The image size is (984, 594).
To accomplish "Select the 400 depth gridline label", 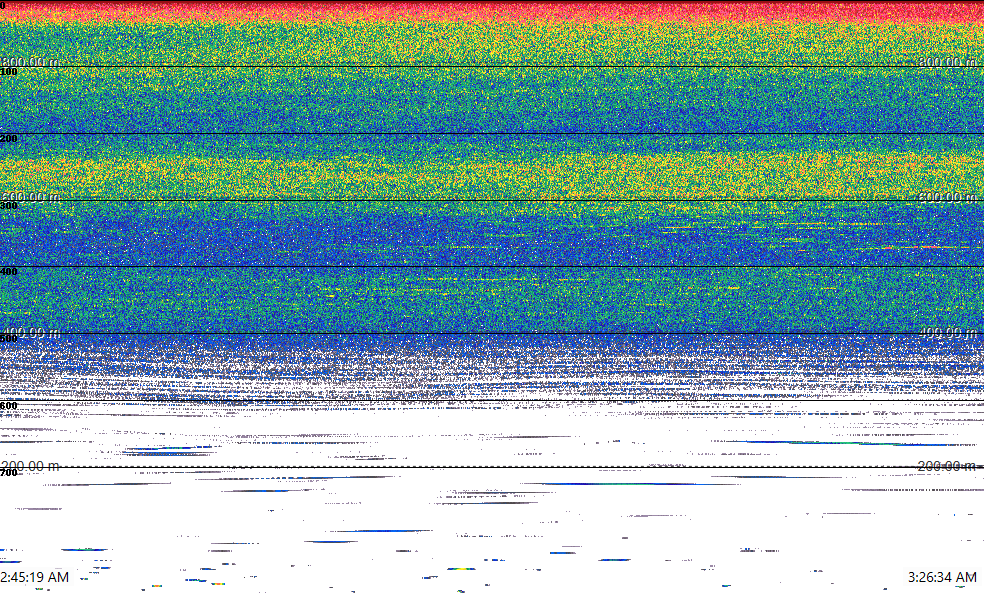I will pos(9,272).
